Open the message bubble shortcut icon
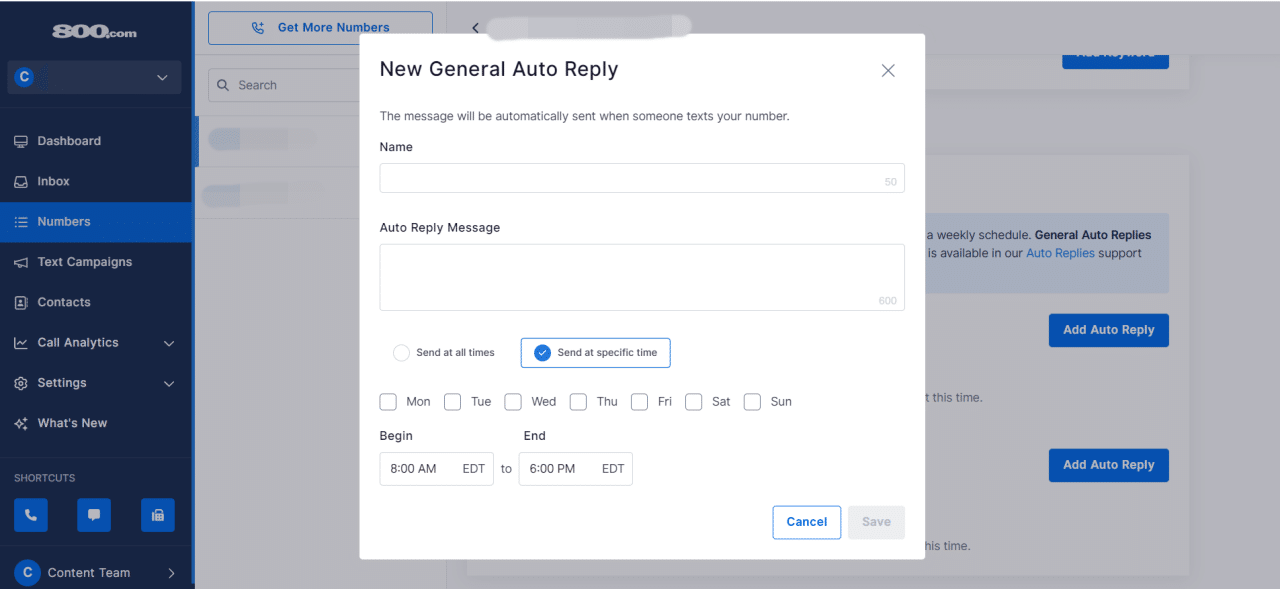Viewport: 1280px width, 589px height. coord(94,514)
